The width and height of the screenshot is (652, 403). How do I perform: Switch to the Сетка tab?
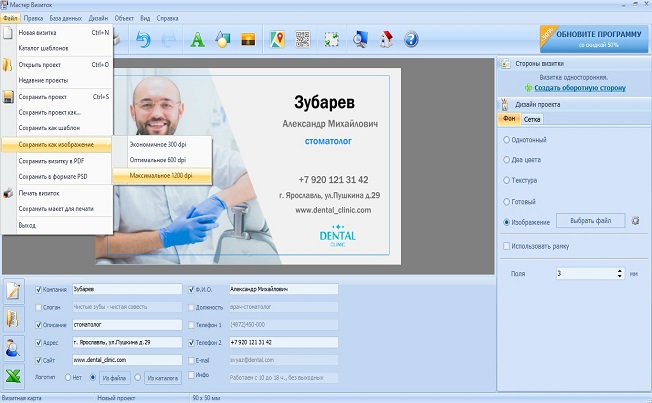point(532,119)
